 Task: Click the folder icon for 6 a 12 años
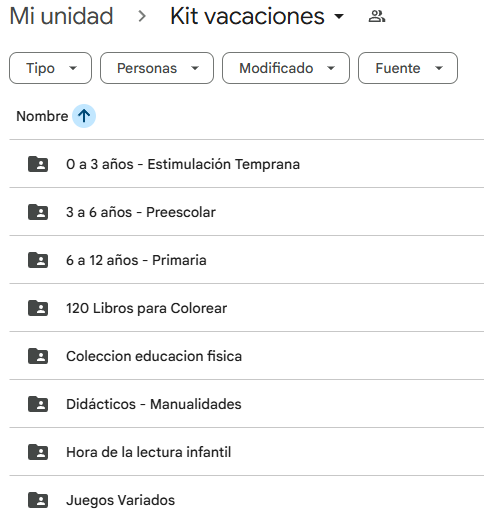point(38,260)
